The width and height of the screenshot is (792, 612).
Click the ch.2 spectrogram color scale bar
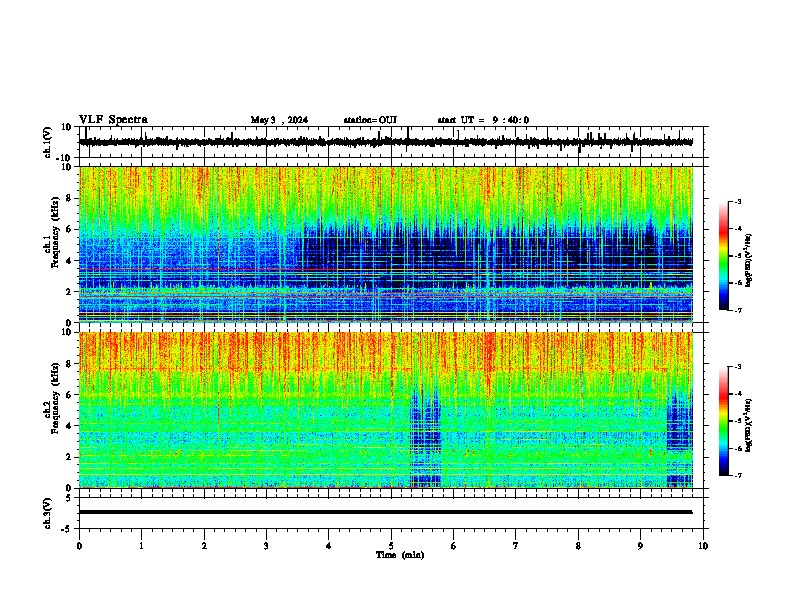click(724, 421)
